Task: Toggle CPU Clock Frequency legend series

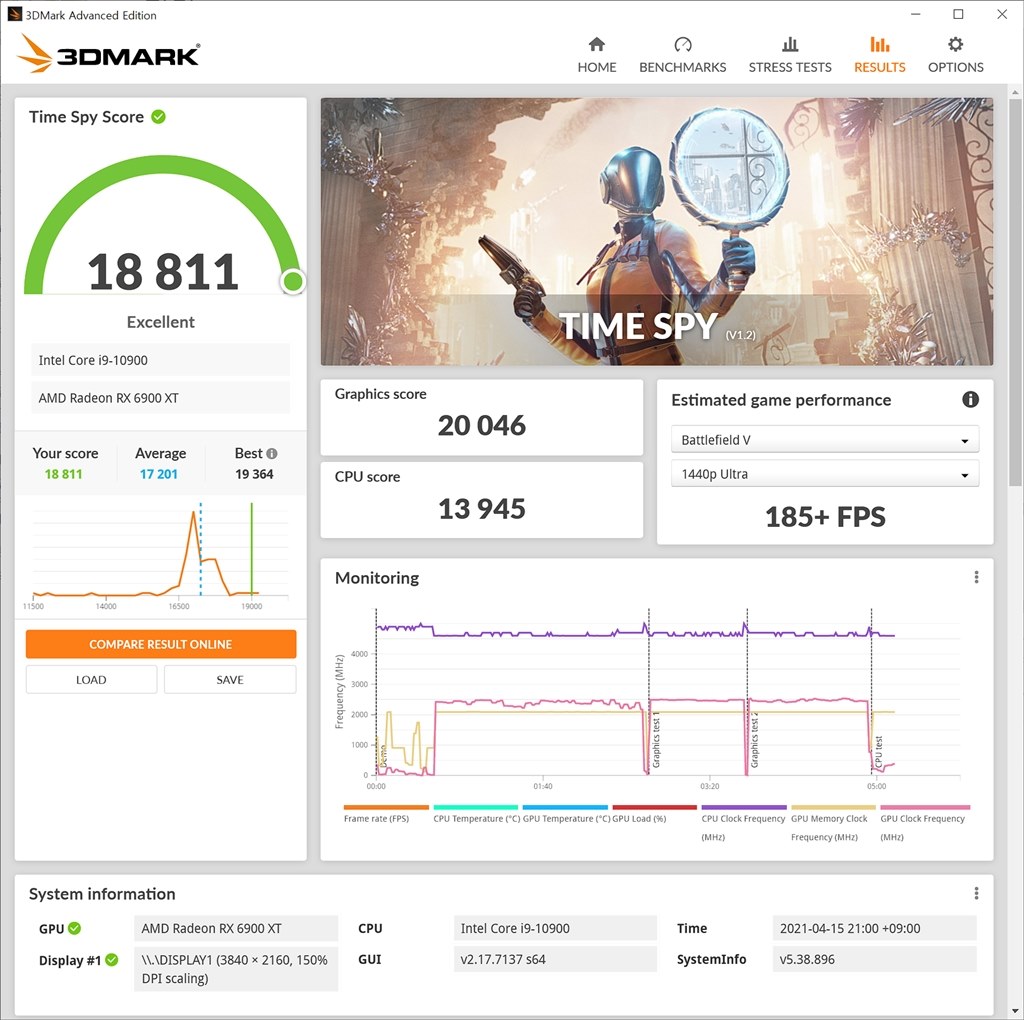Action: pyautogui.click(x=743, y=823)
